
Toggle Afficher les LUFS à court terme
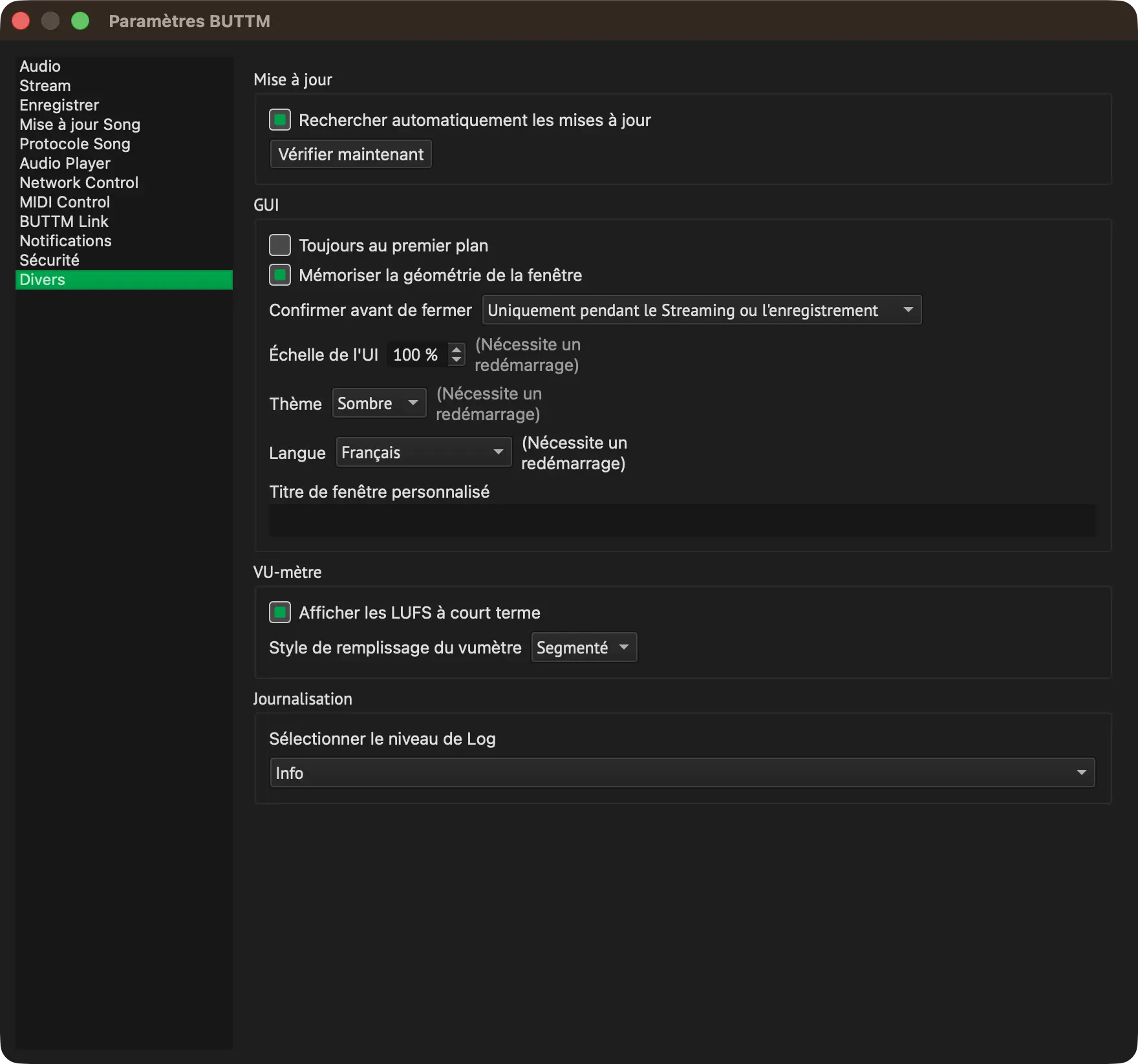[x=280, y=612]
